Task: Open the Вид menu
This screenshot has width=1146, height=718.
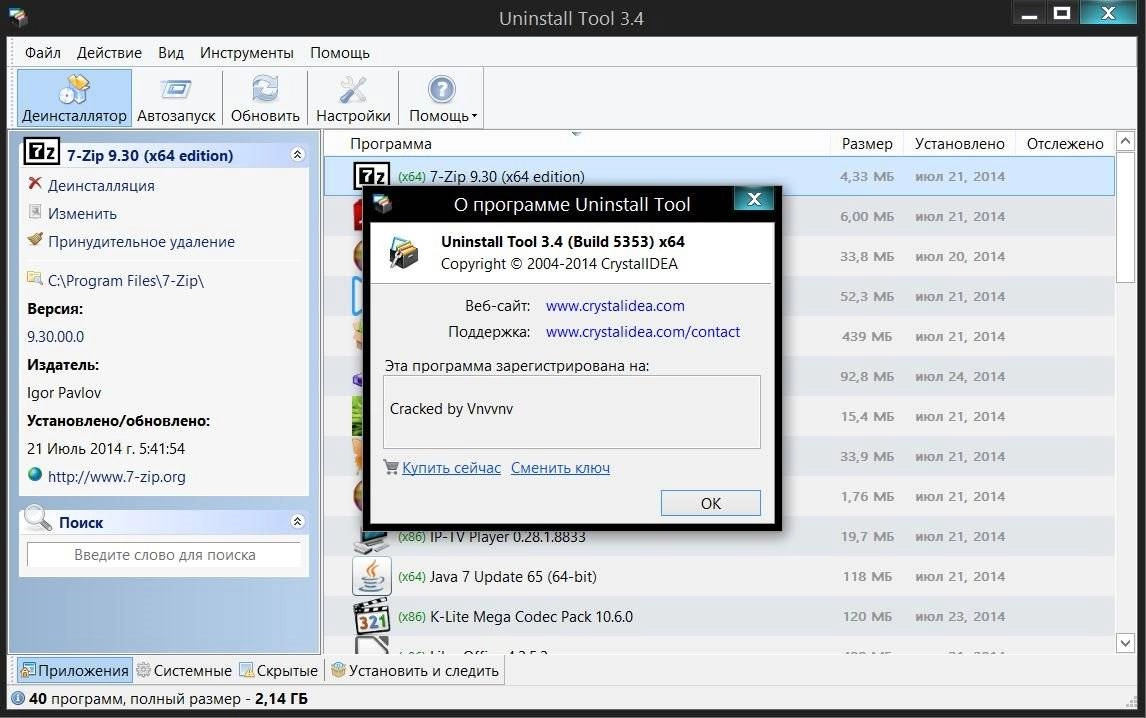Action: [x=170, y=53]
